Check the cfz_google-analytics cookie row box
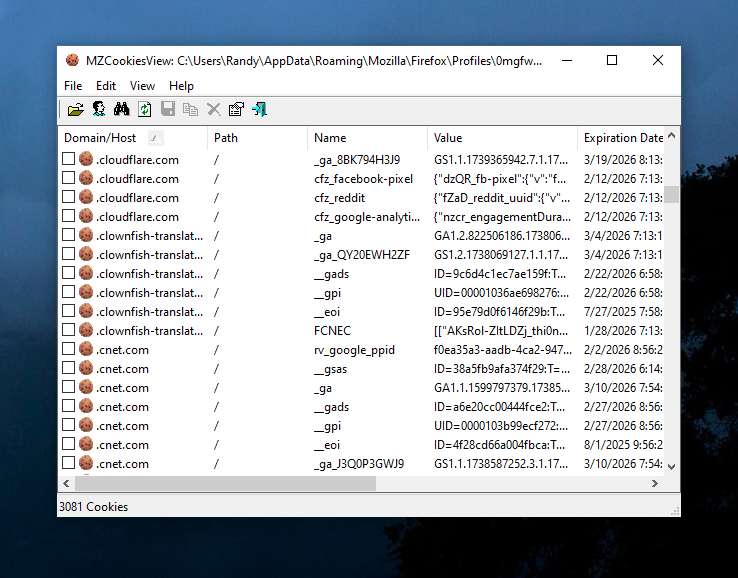 click(x=68, y=216)
